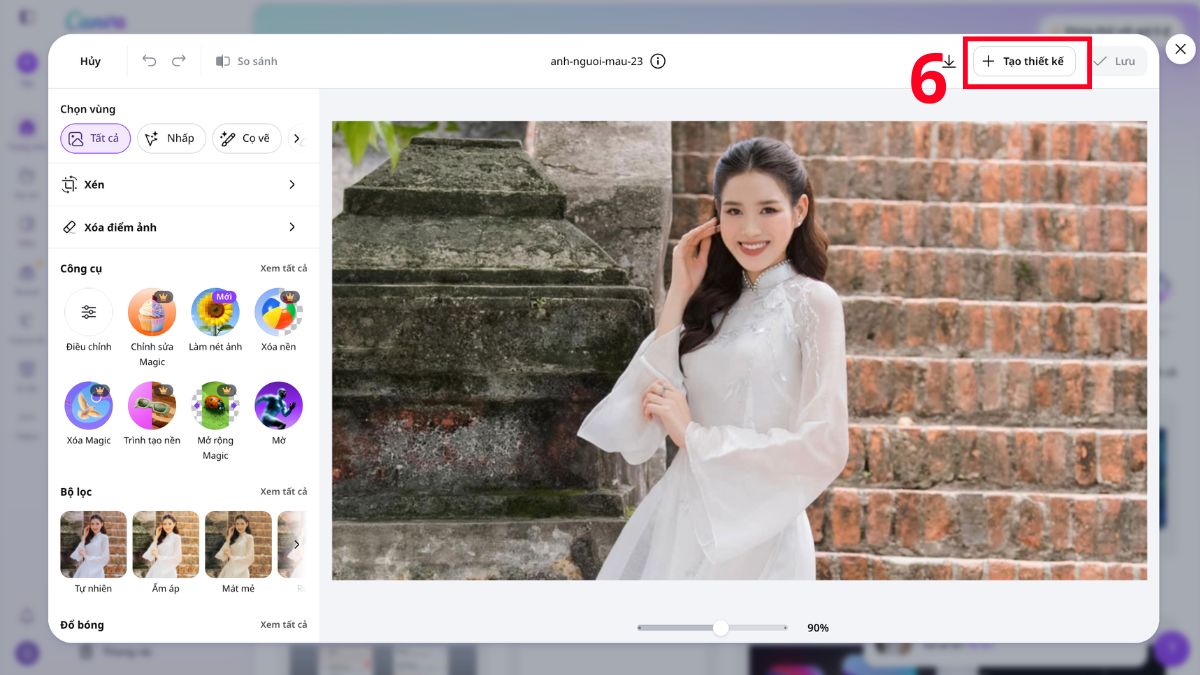
Task: Open the Điều chỉnh adjust tool
Action: point(89,320)
